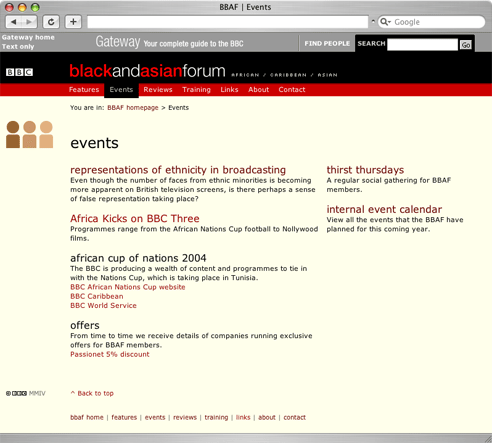The image size is (492, 443).
Task: Follow the BBAF homepage breadcrumb
Action: (x=133, y=108)
